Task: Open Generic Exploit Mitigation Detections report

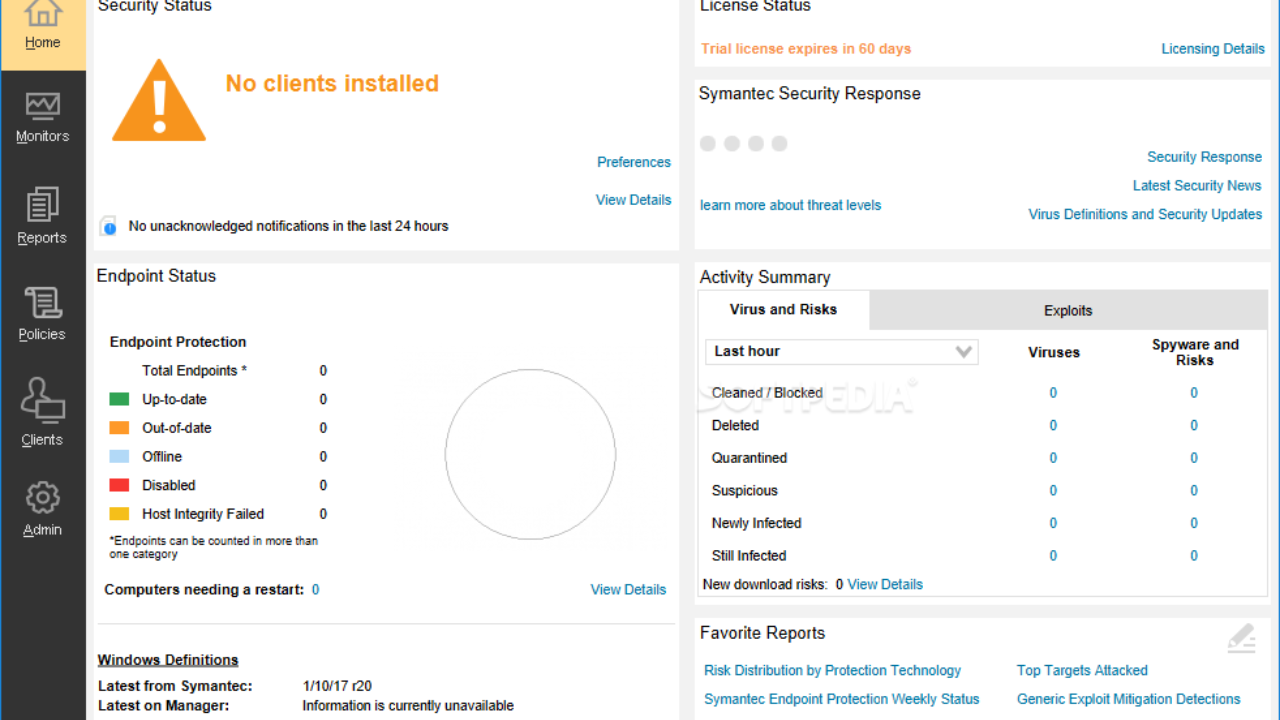Action: tap(1129, 700)
